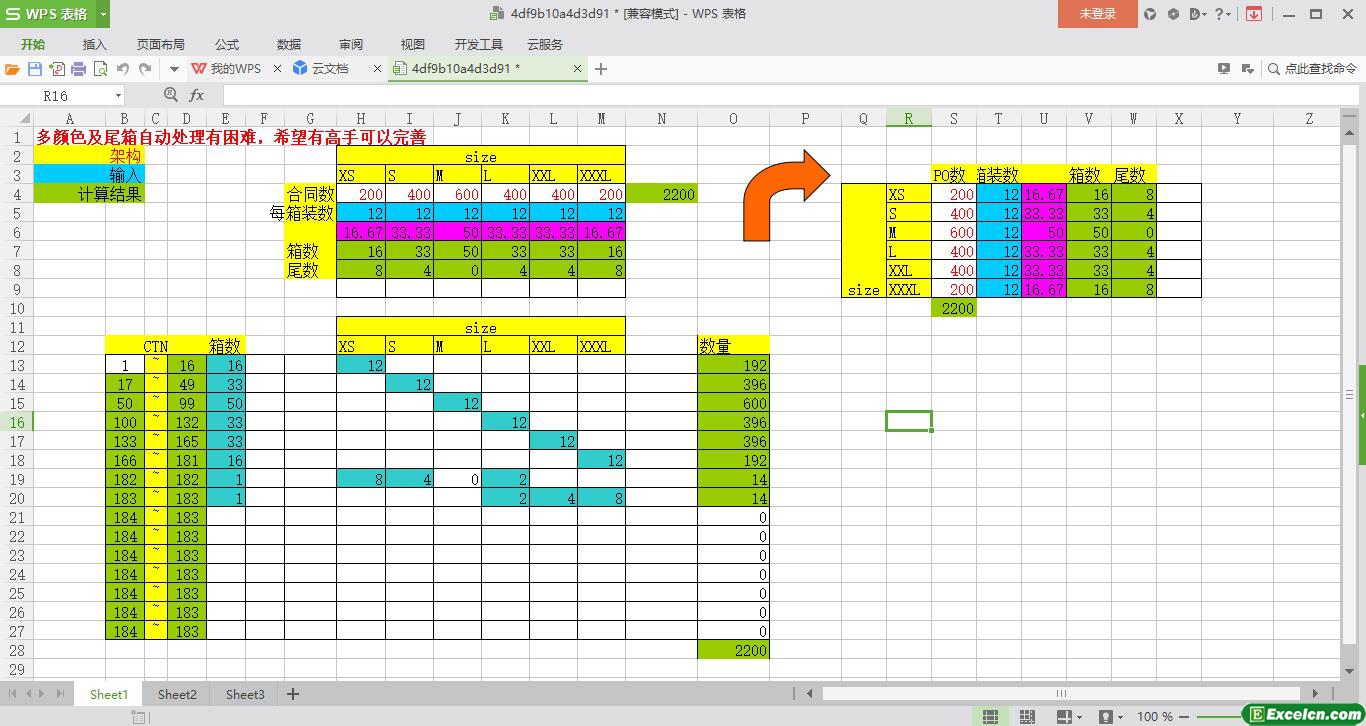1366x726 pixels.
Task: Select column H header
Action: pyautogui.click(x=361, y=118)
